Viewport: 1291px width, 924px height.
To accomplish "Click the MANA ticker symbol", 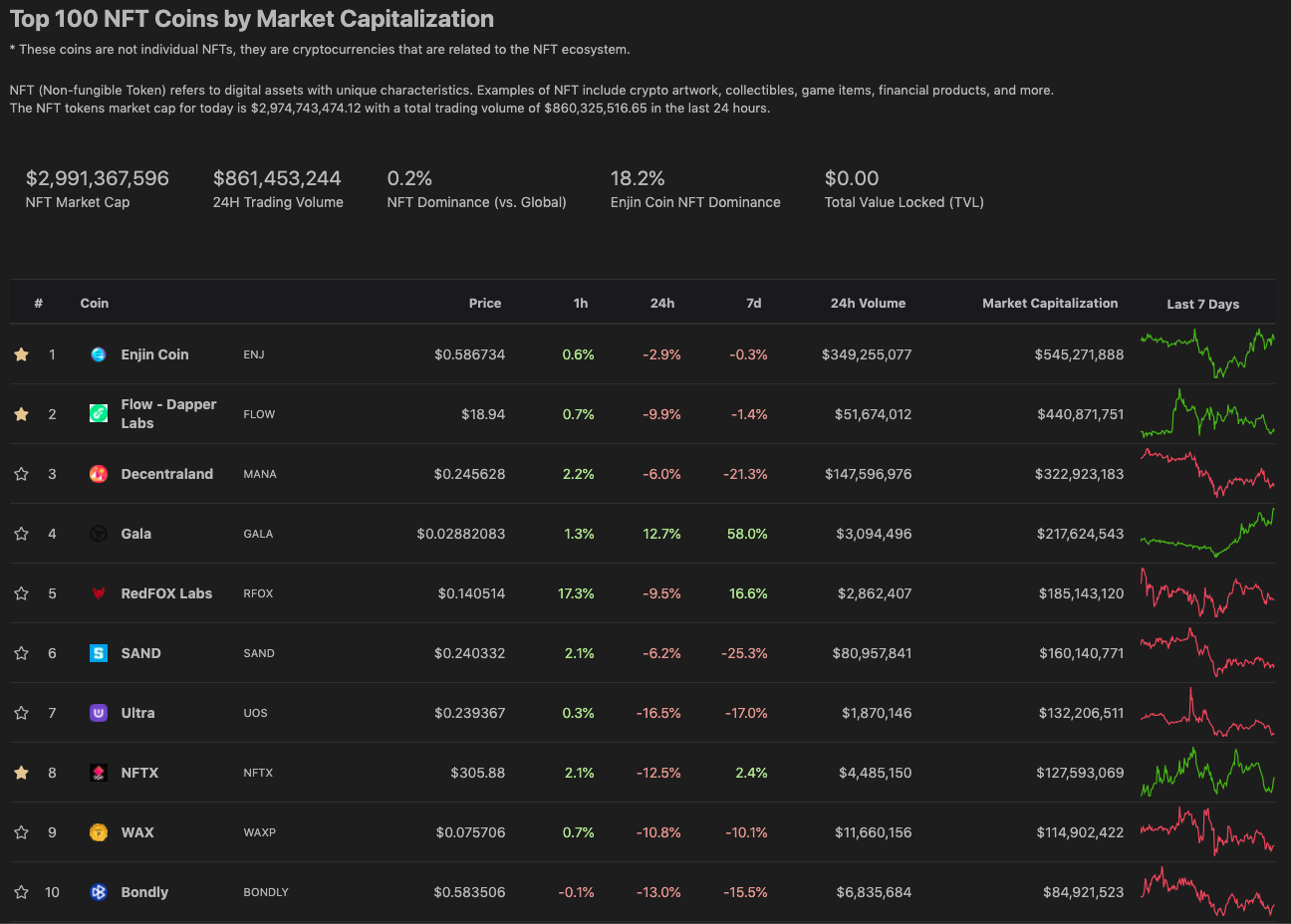I will 260,474.
